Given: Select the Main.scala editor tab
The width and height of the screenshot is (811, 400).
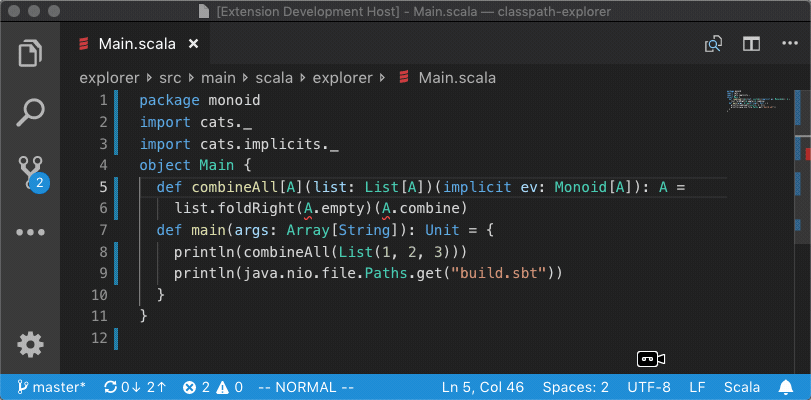Looking at the screenshot, I should [136, 44].
